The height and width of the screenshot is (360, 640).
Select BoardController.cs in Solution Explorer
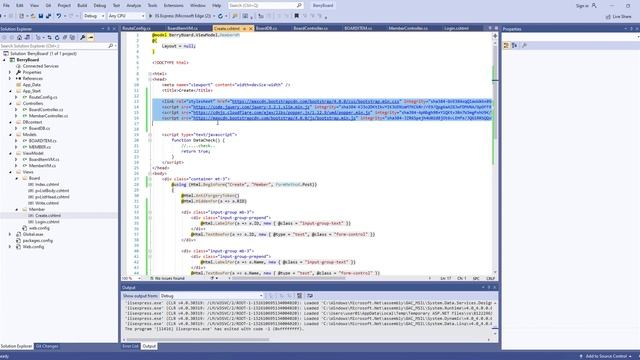(x=46, y=110)
